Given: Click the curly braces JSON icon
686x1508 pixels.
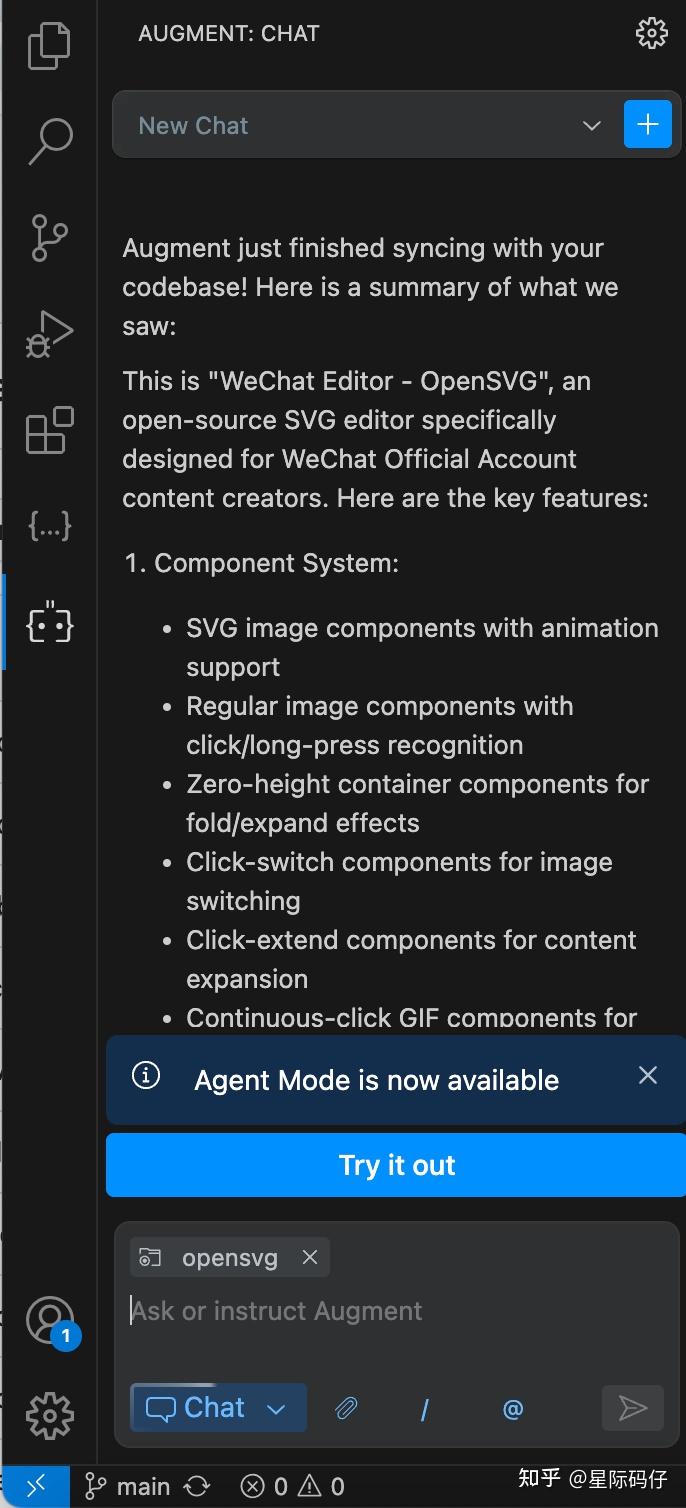Looking at the screenshot, I should click(x=49, y=528).
